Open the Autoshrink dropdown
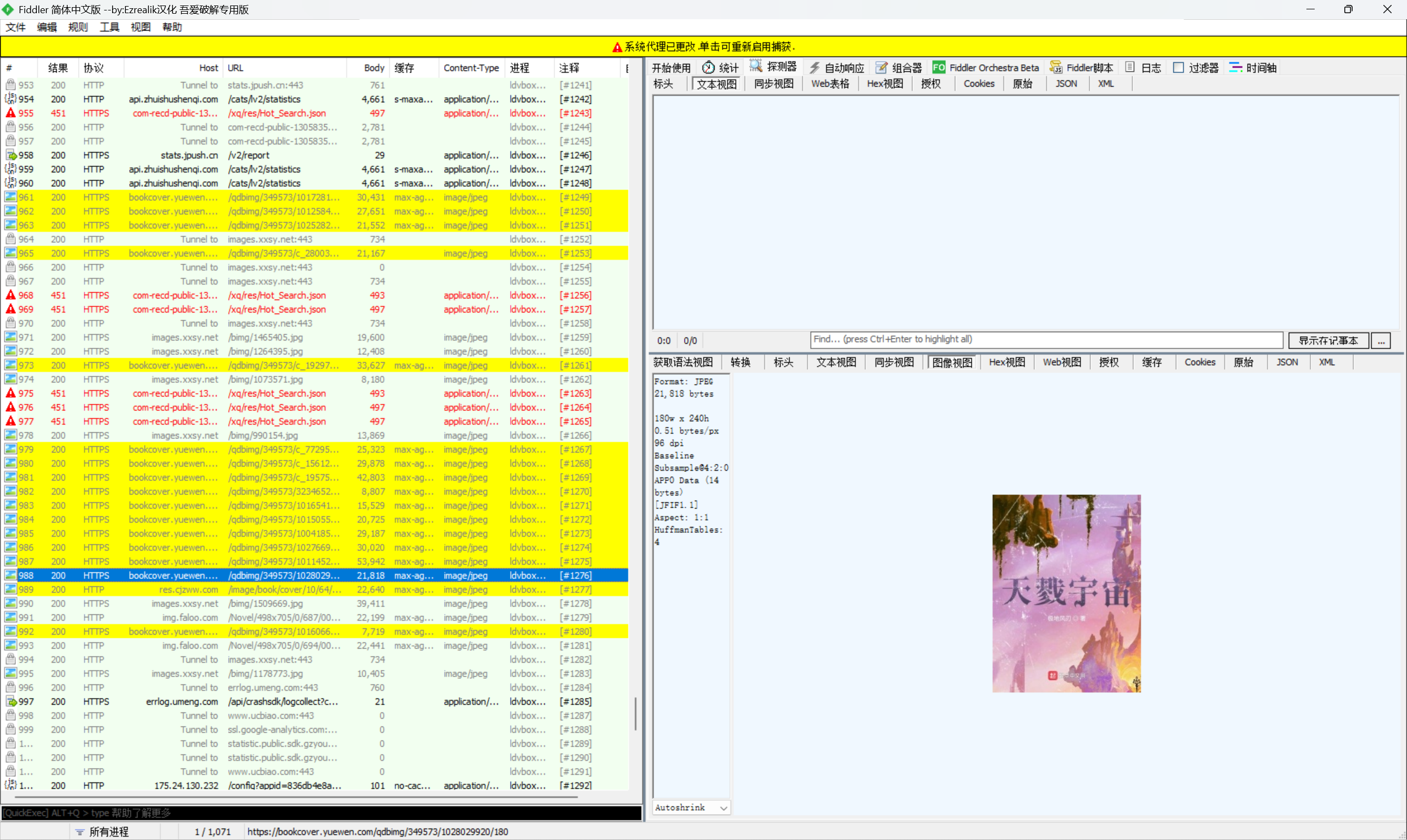 (x=691, y=808)
